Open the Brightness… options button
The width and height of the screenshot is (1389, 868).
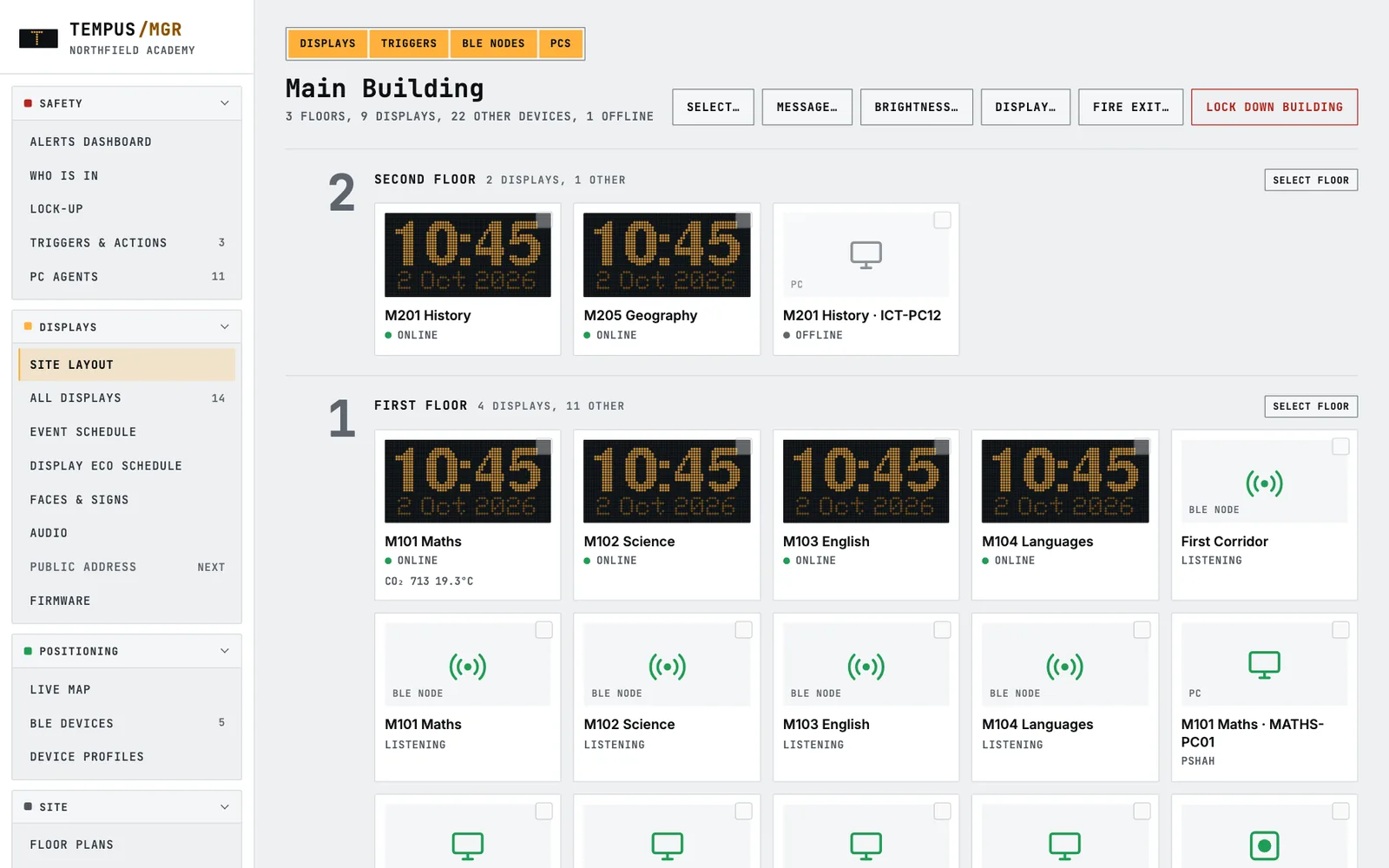(916, 107)
